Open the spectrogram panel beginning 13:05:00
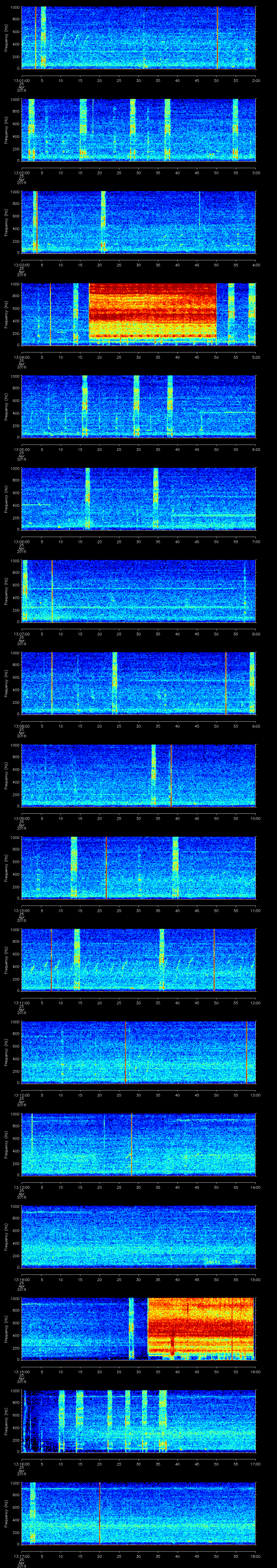277x1568 pixels. [138, 407]
